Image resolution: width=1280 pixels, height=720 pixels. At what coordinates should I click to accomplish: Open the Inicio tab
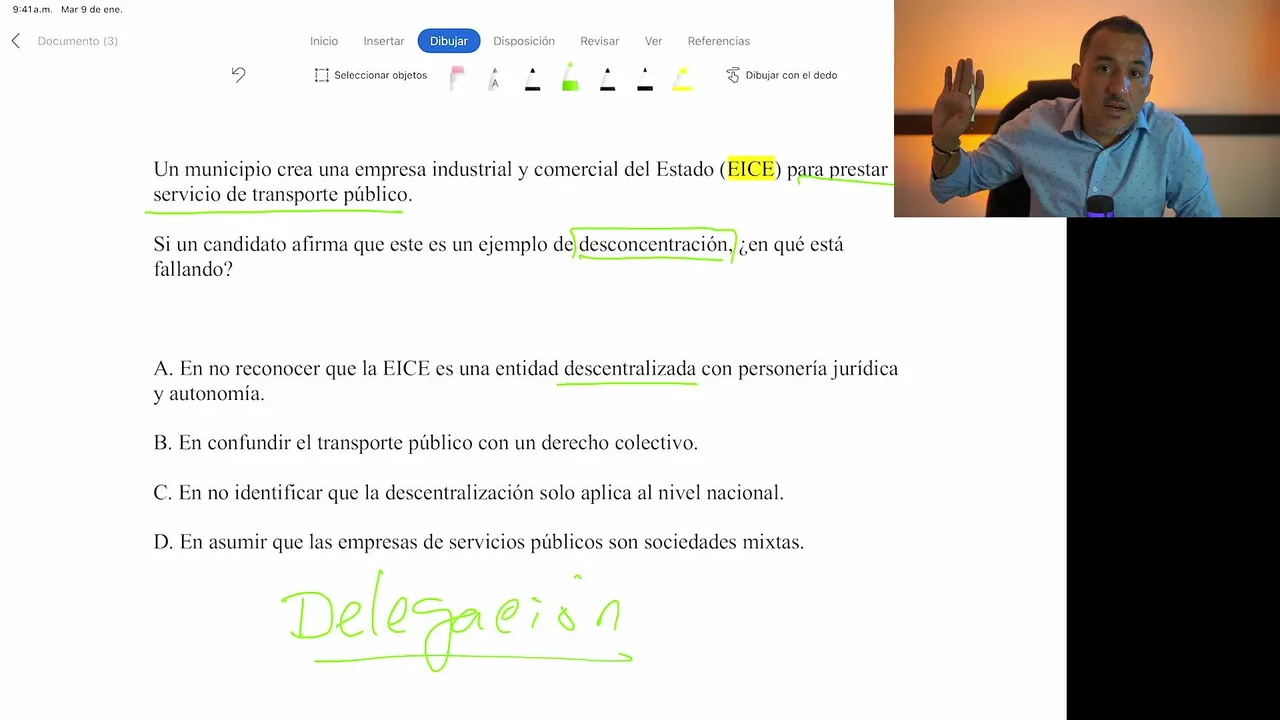[x=324, y=41]
